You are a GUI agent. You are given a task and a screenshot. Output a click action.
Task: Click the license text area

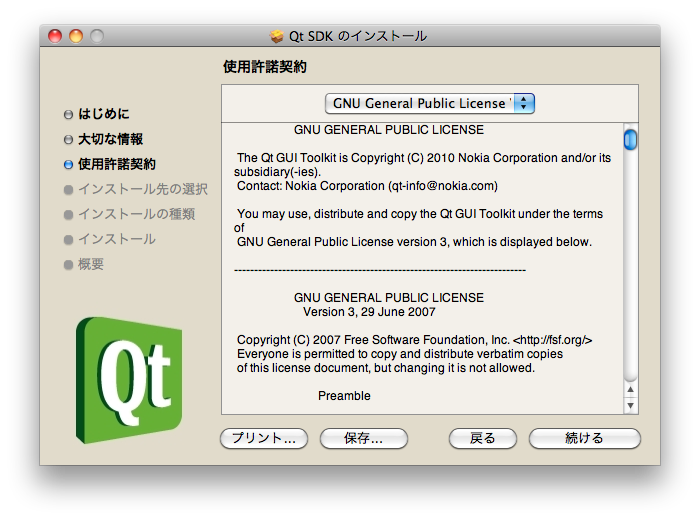420,270
